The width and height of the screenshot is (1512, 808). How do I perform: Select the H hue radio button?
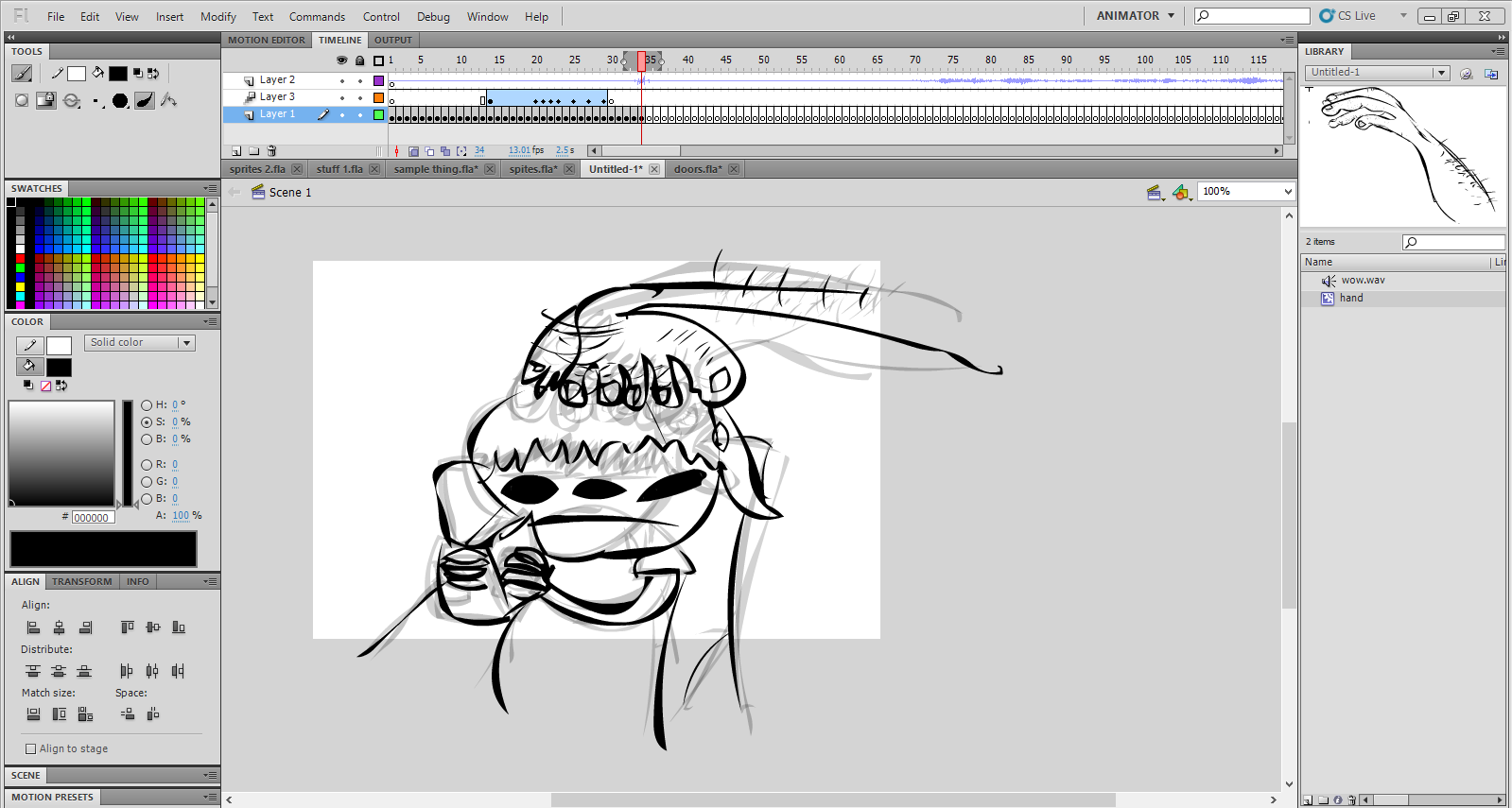click(147, 405)
